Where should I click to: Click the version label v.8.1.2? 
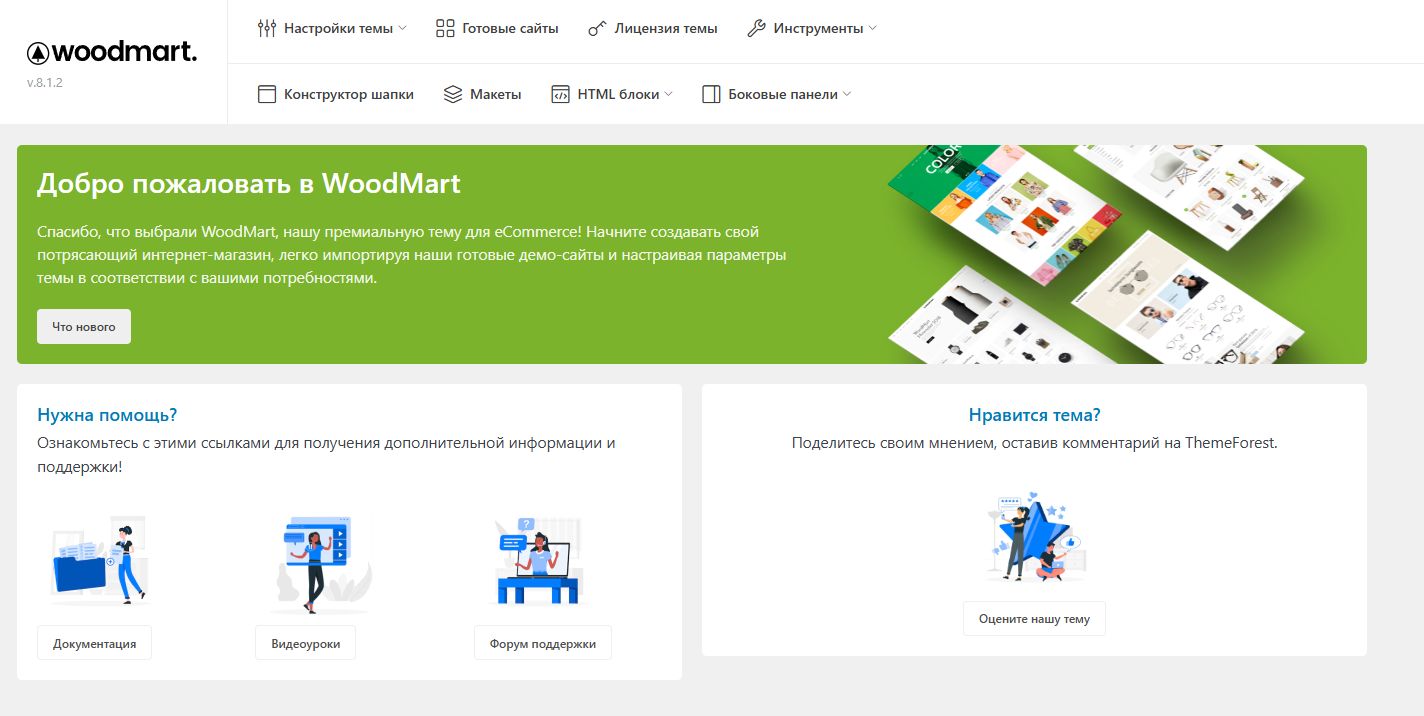(45, 82)
